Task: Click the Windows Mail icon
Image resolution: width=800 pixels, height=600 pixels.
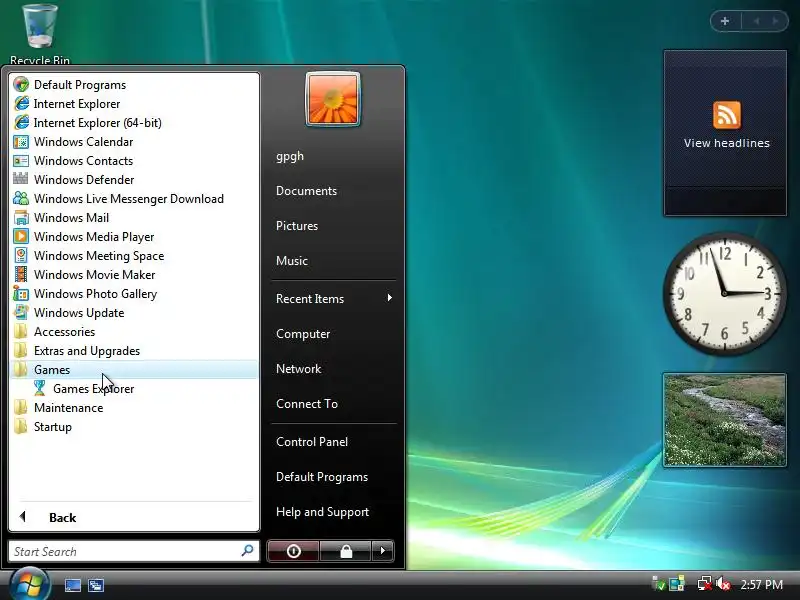Action: (x=21, y=218)
